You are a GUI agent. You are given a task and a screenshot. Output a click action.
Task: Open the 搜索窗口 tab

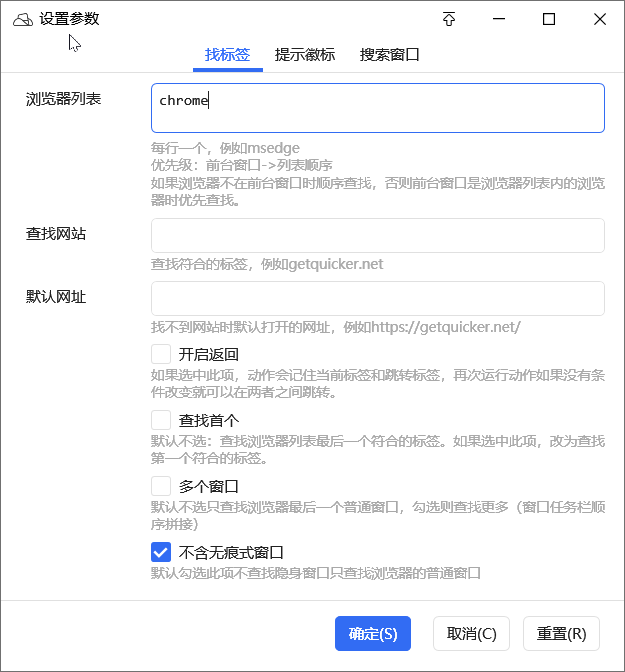click(x=389, y=55)
